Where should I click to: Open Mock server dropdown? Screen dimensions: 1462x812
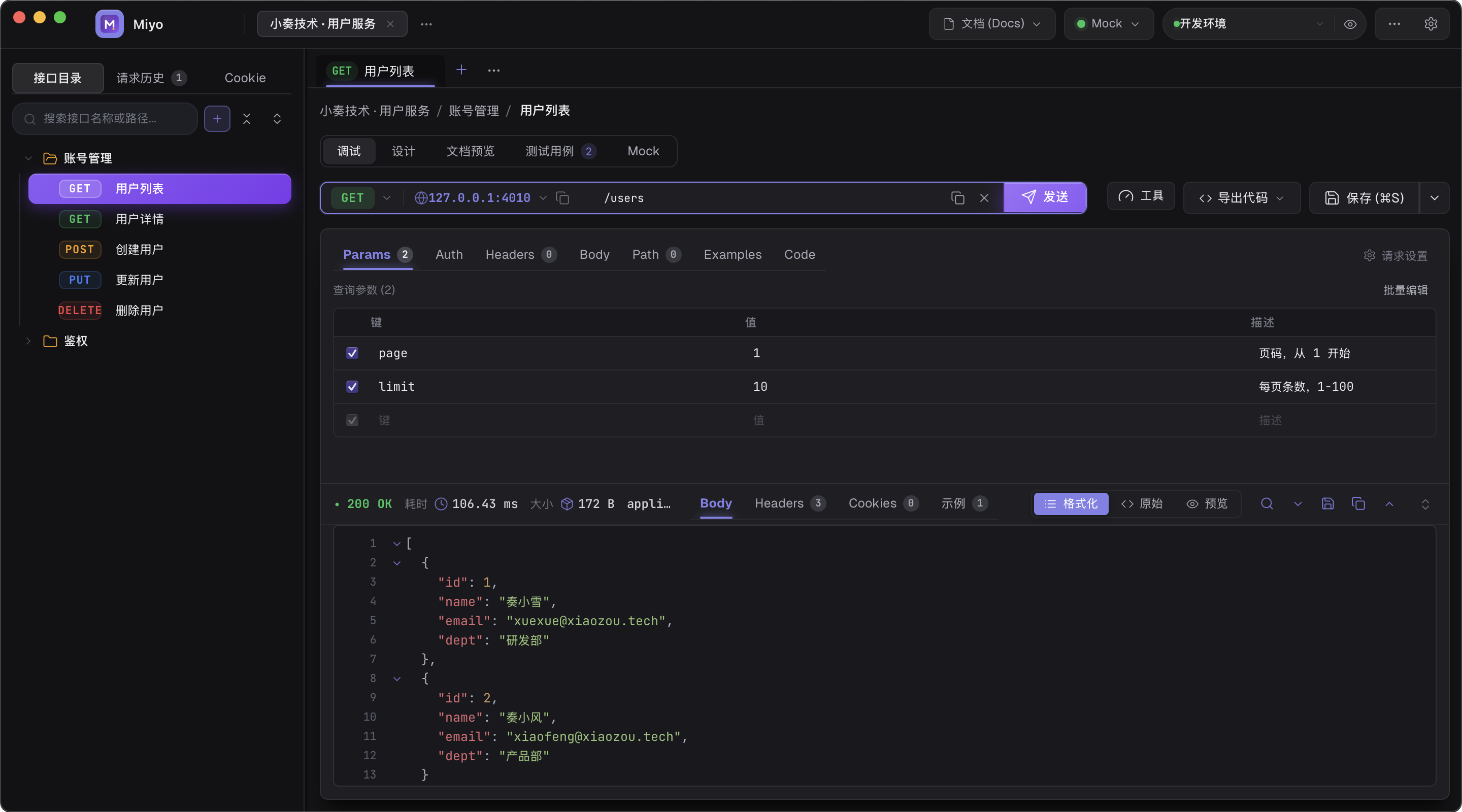click(1108, 24)
